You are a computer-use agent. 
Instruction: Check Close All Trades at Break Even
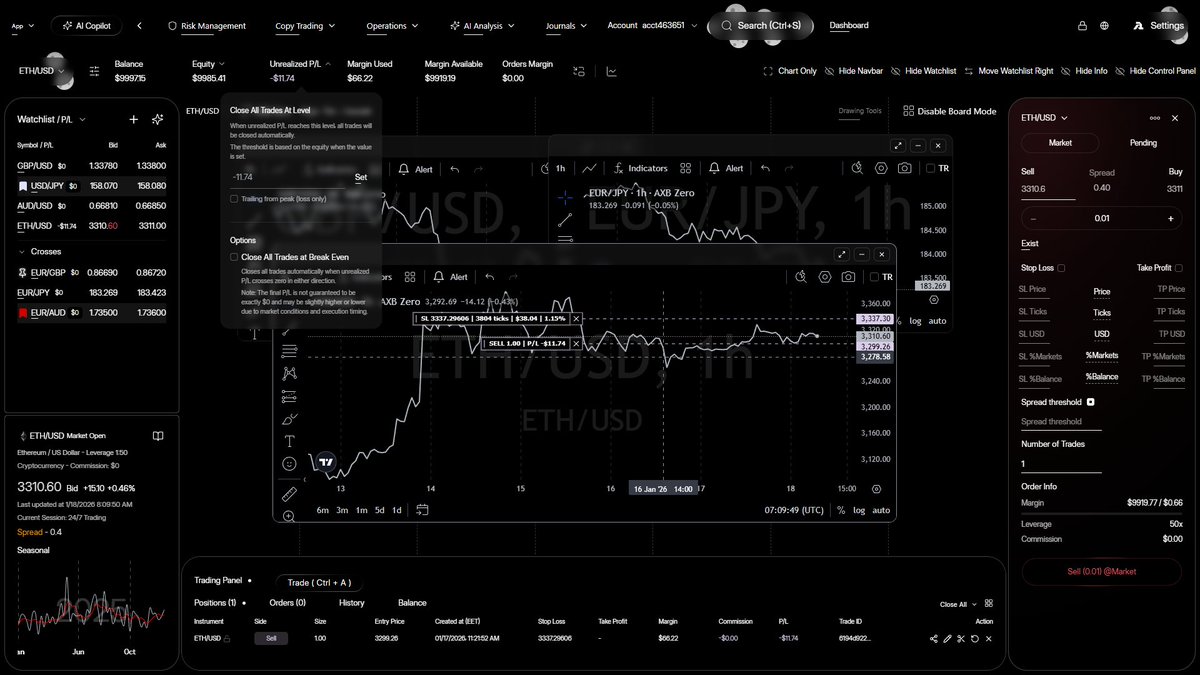pyautogui.click(x=234, y=257)
